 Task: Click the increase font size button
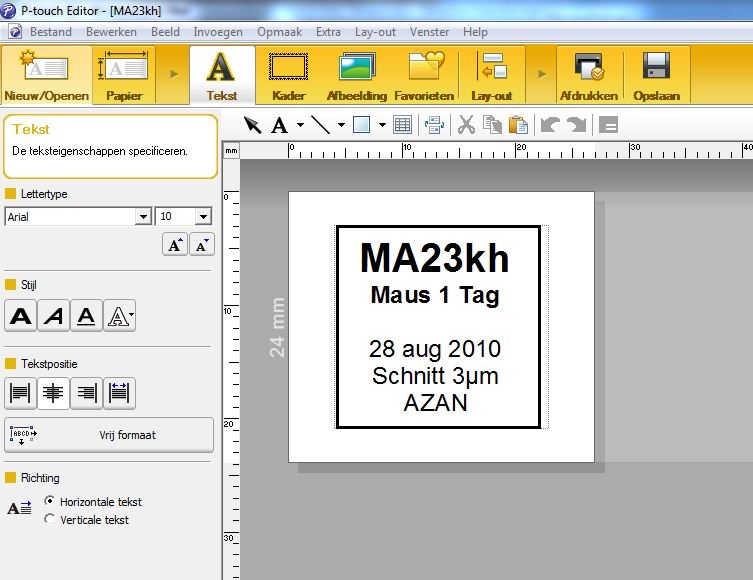(176, 245)
